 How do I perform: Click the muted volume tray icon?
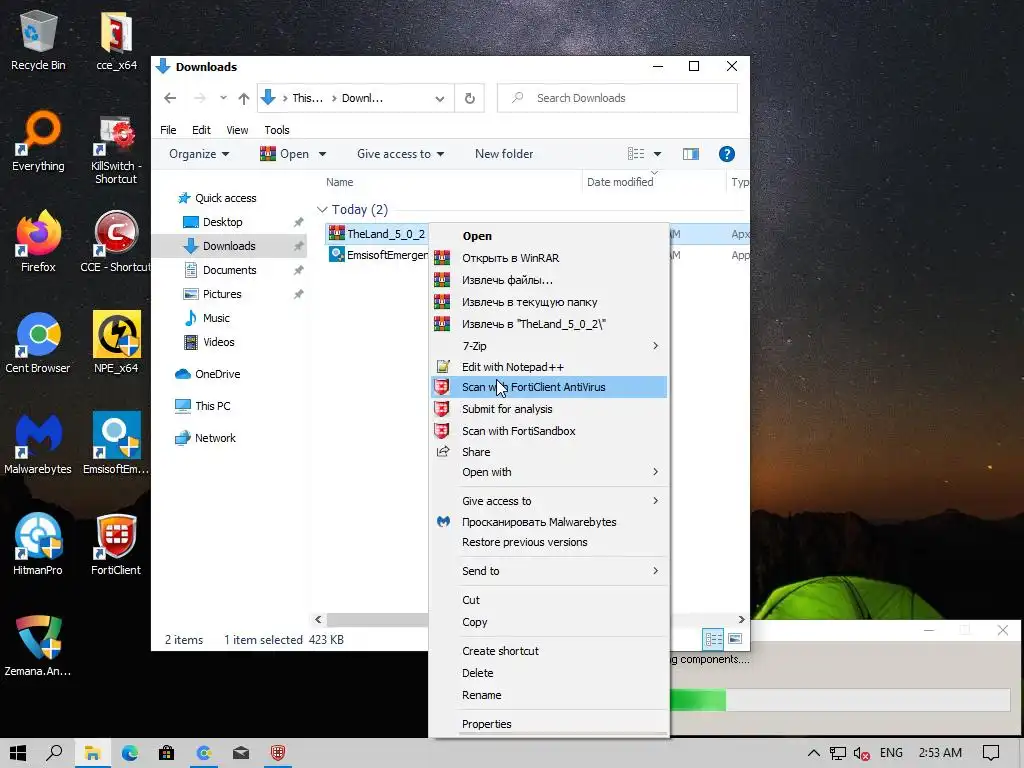click(861, 754)
